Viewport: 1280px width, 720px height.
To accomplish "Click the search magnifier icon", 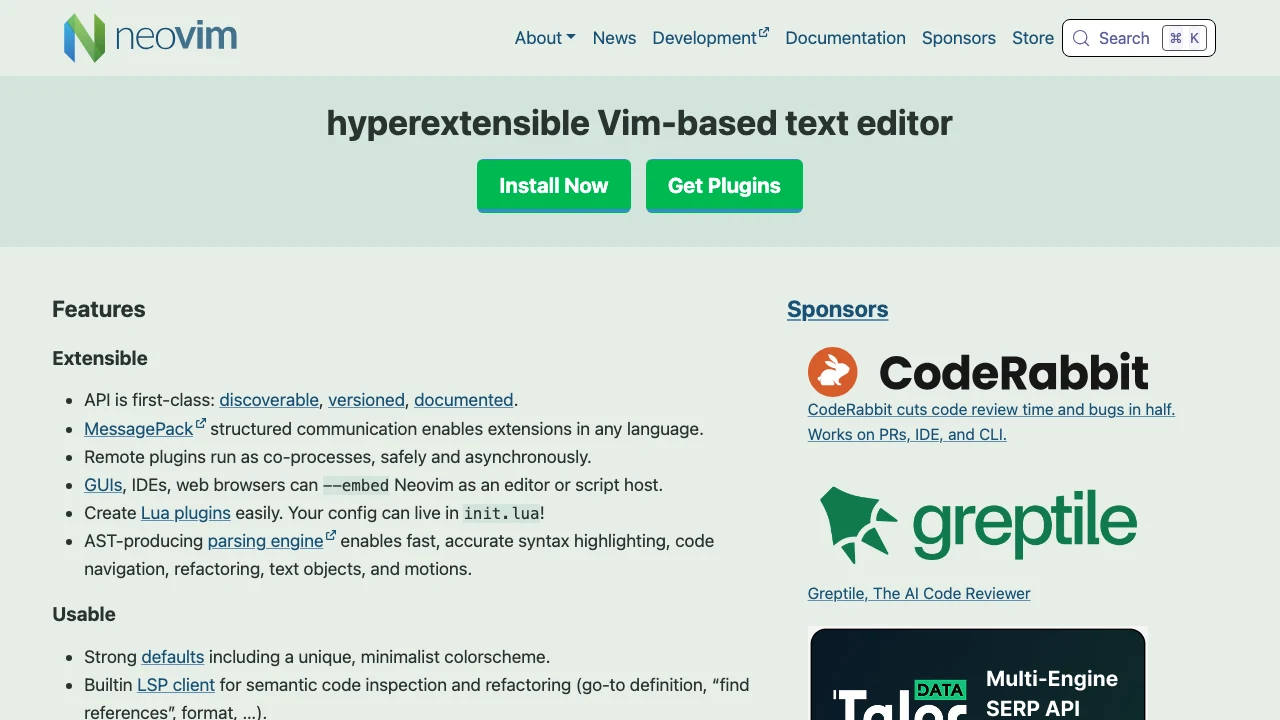I will tap(1081, 38).
